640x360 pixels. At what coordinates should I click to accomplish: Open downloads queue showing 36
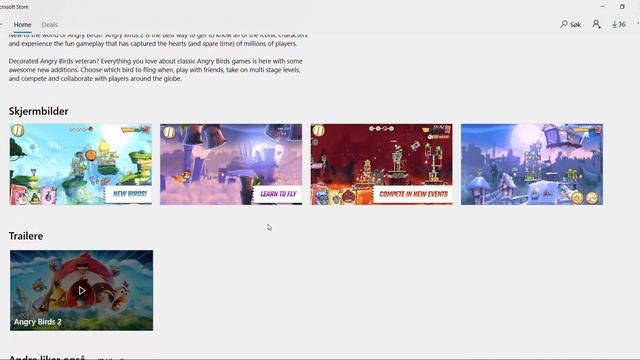[x=619, y=24]
